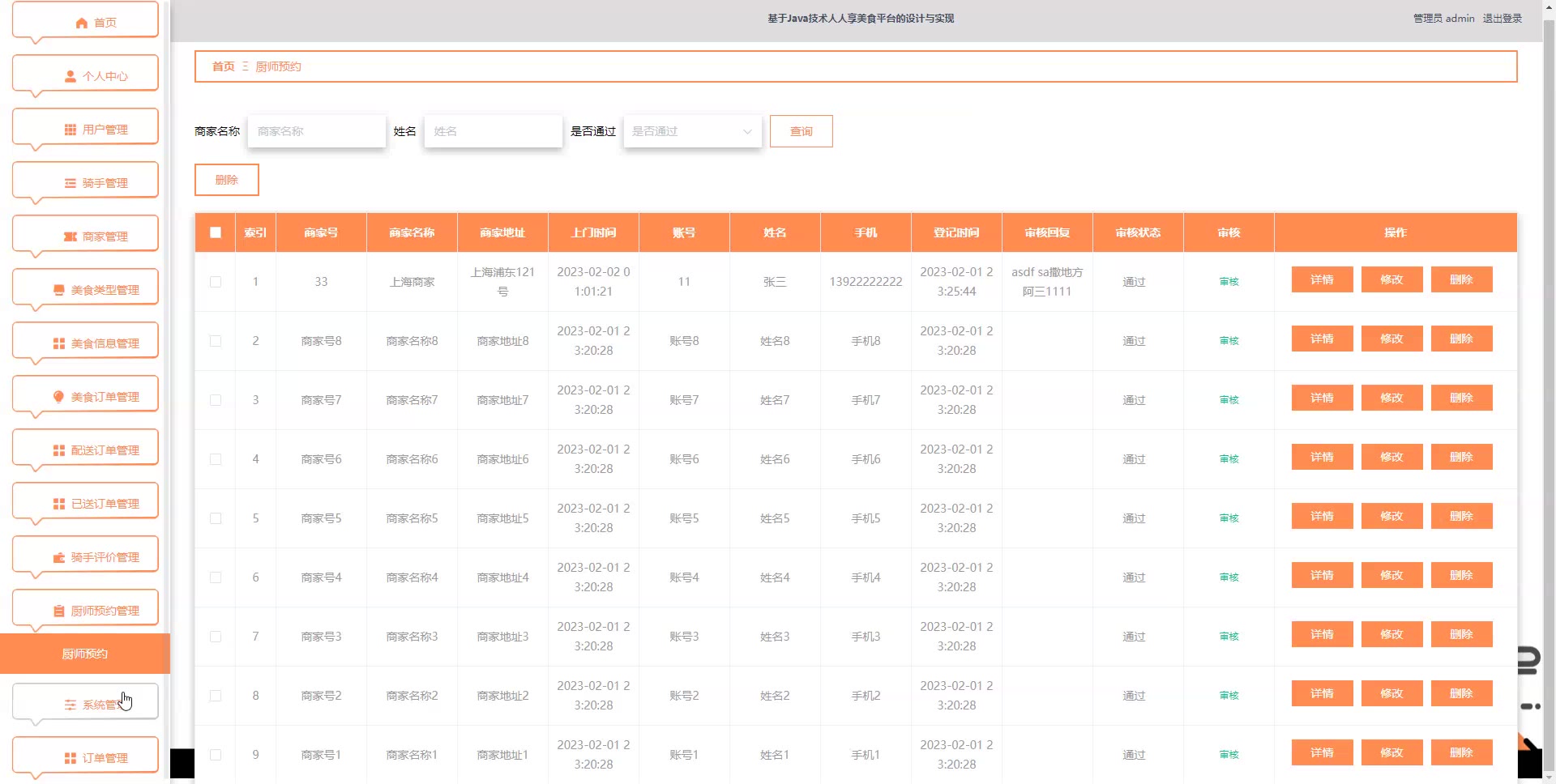Expand the 厨师预约管理 sidebar menu
This screenshot has width=1556, height=784.
pyautogui.click(x=85, y=610)
